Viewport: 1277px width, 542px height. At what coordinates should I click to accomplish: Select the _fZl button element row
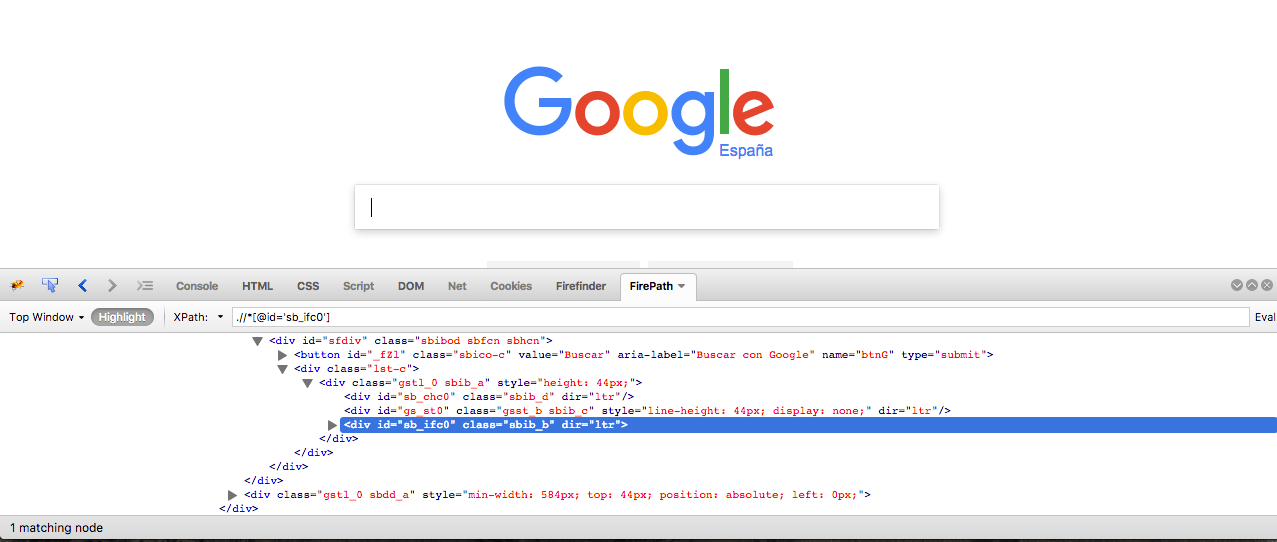[x=643, y=355]
